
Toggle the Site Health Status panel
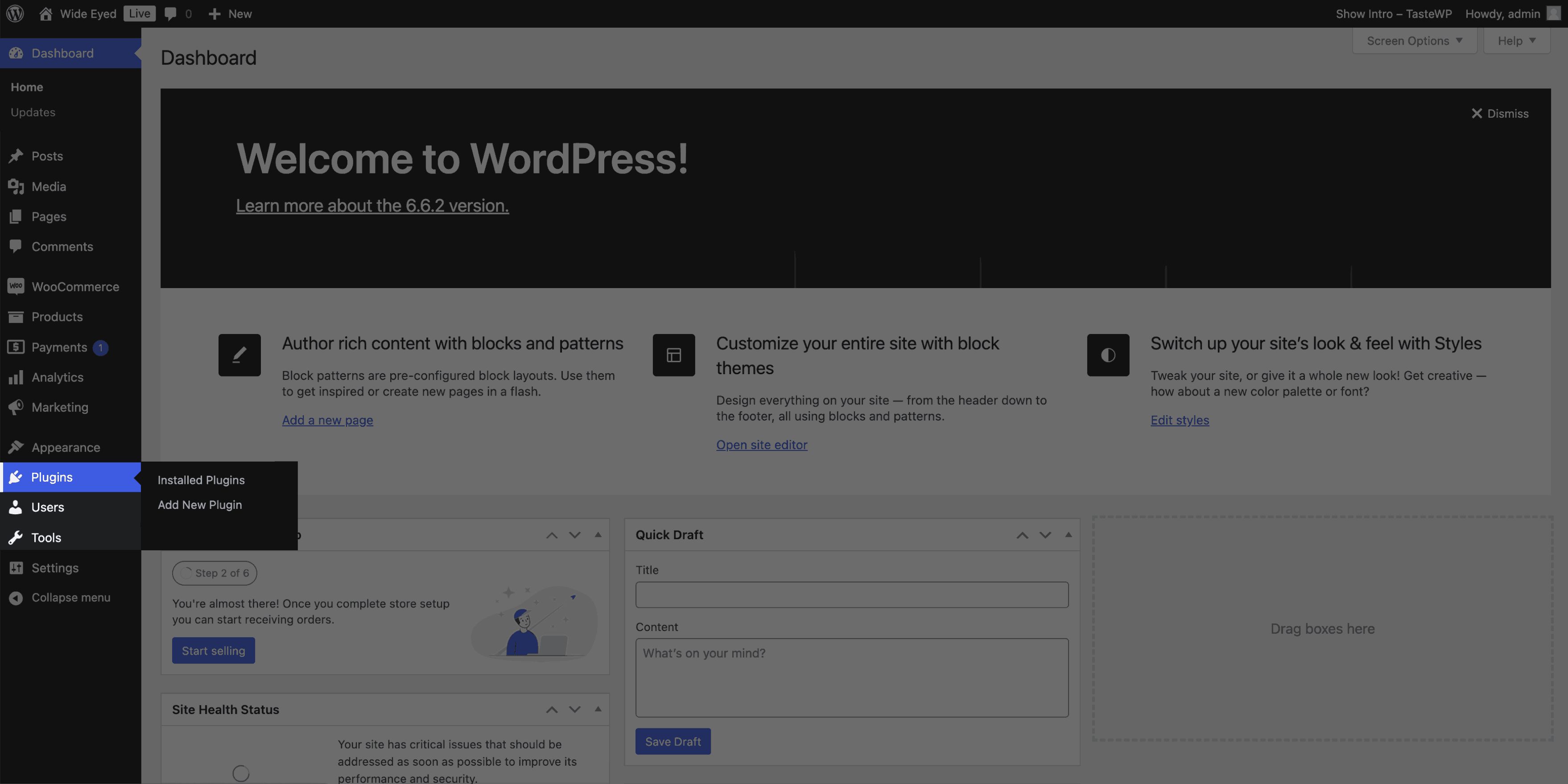tap(598, 709)
